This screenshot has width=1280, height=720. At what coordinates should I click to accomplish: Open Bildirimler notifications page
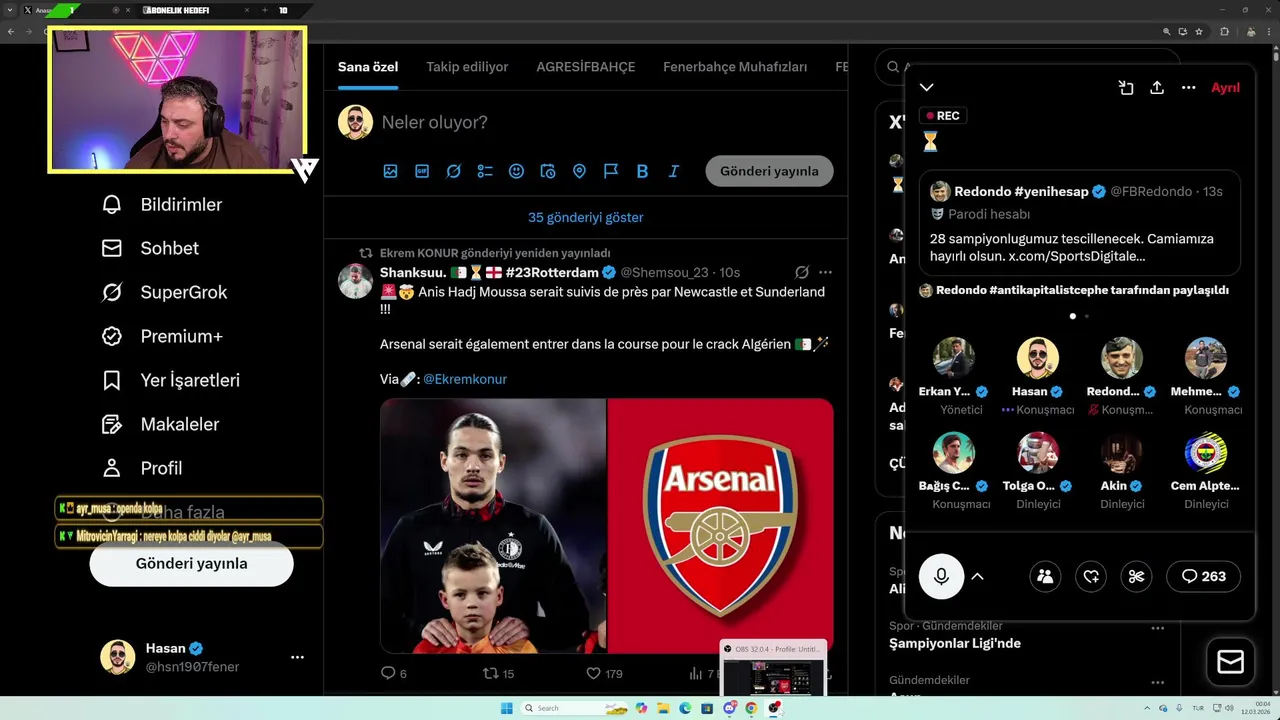[161, 204]
